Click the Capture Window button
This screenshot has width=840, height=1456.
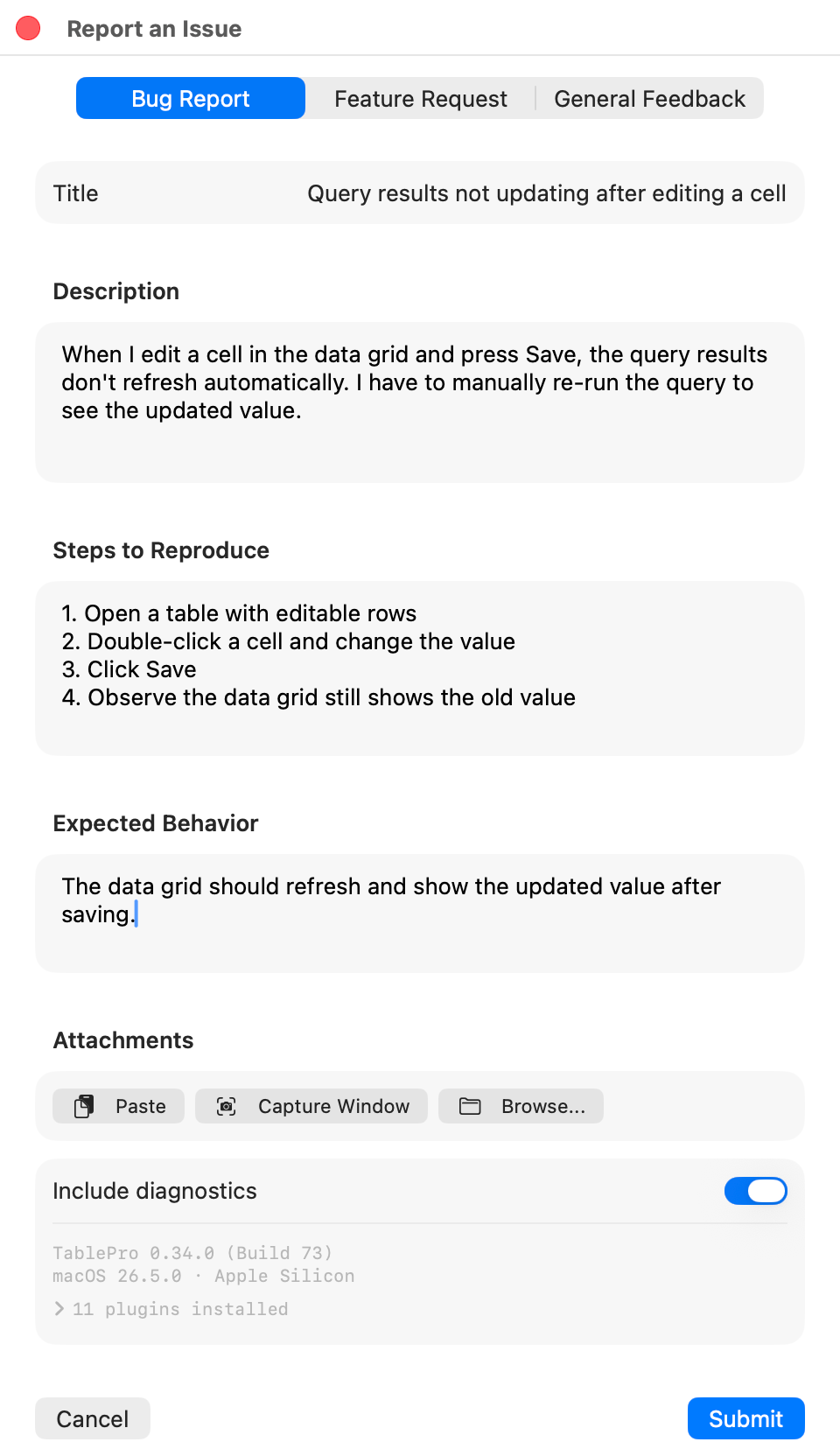[x=311, y=1106]
